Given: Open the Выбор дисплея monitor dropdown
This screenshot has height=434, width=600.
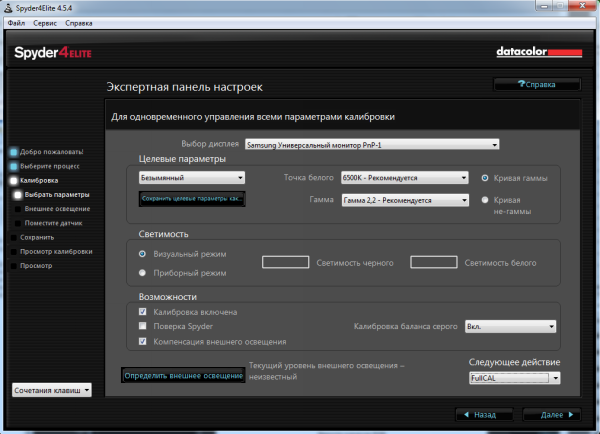Looking at the screenshot, I should pos(372,145).
